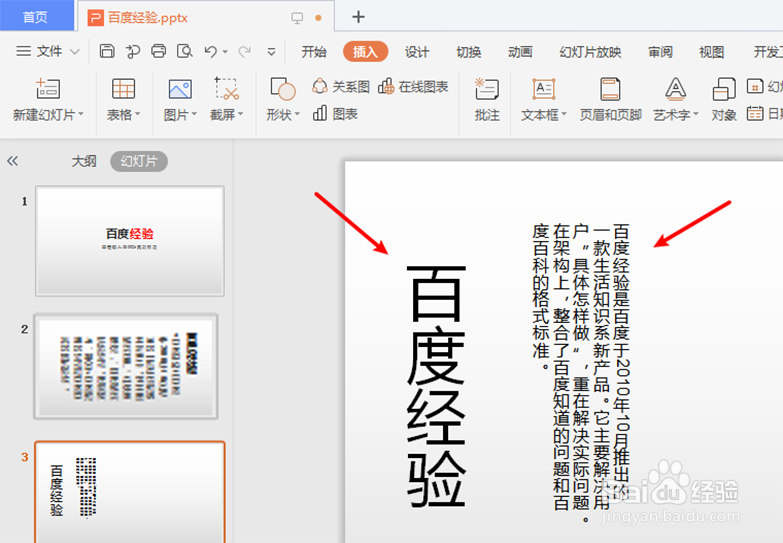
Task: Click the 形状 shapes icon
Action: (283, 89)
